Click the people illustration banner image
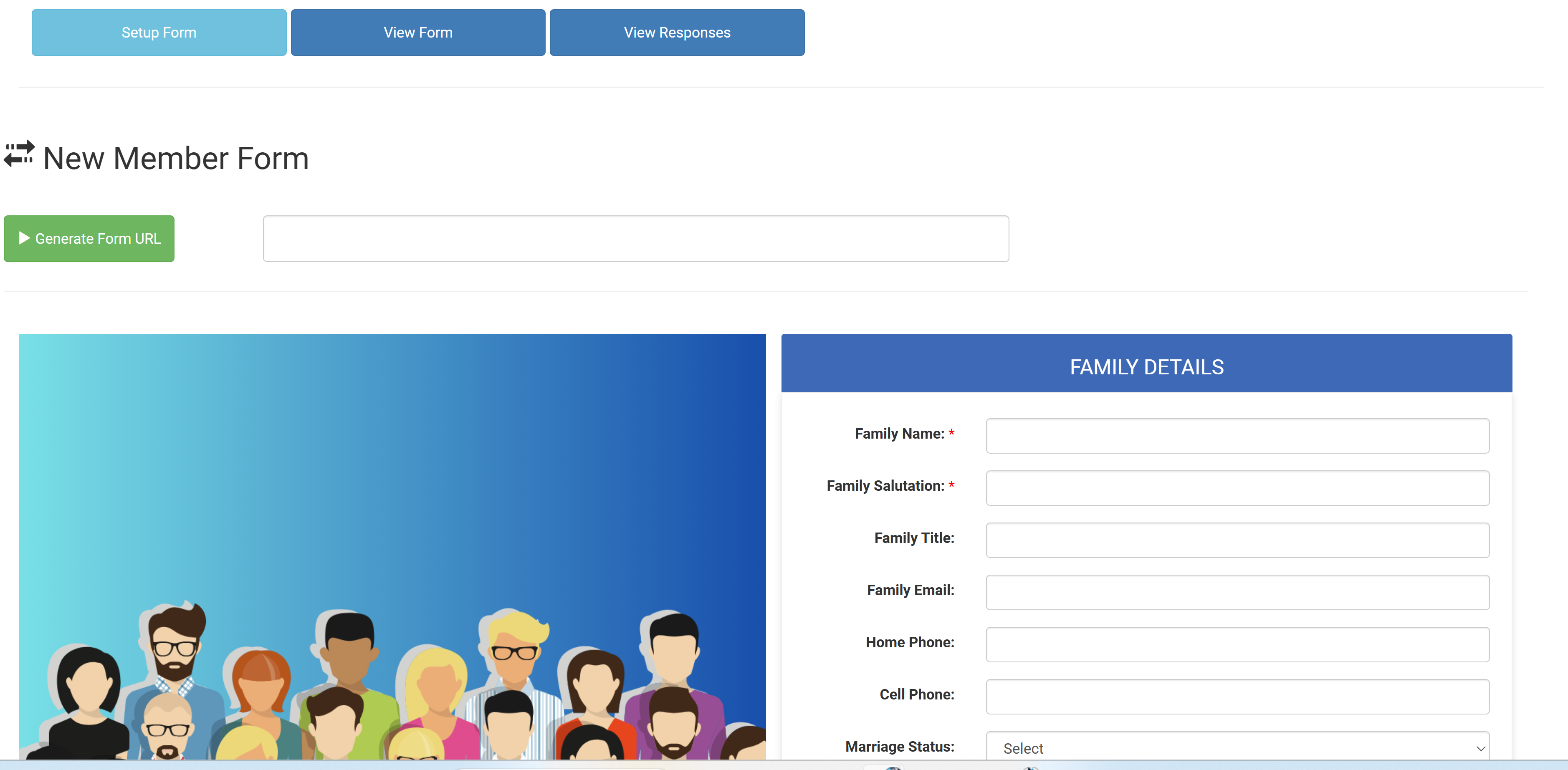 pos(392,546)
